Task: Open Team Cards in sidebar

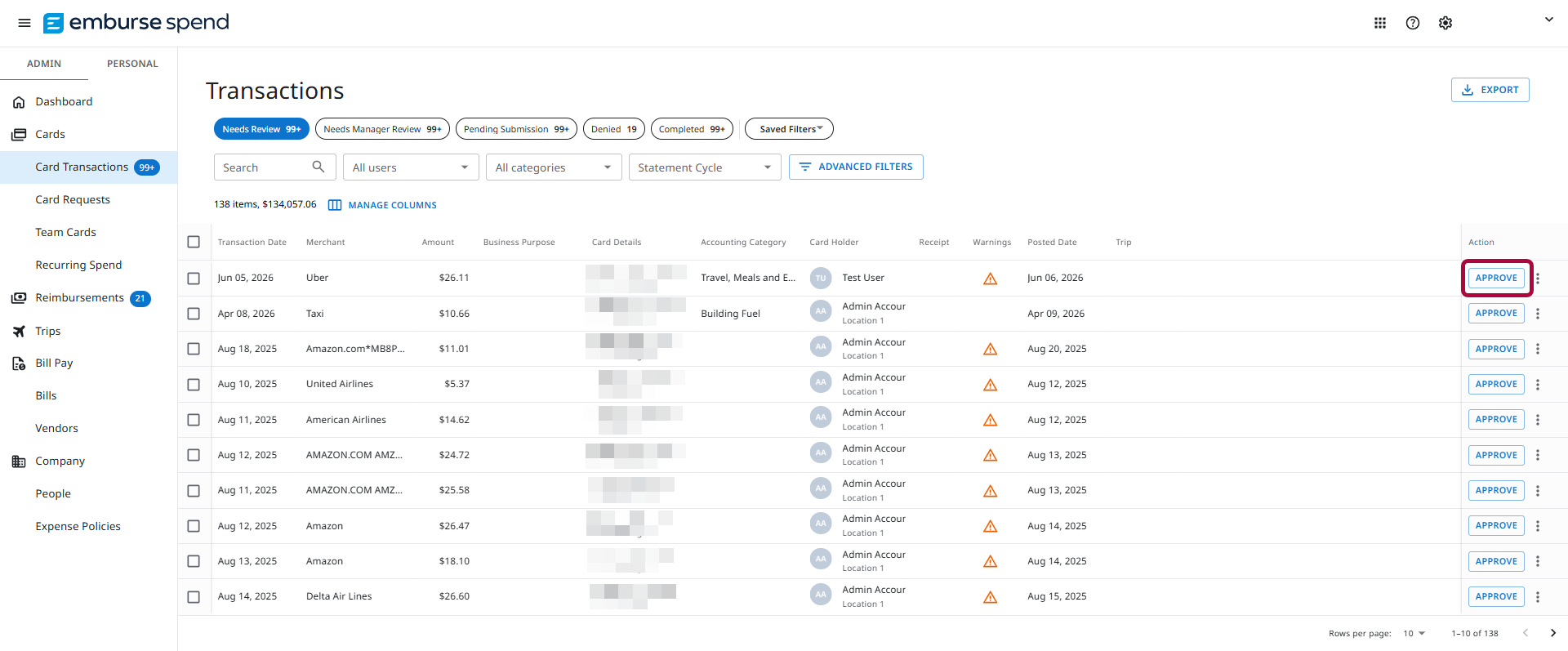Action: [65, 232]
